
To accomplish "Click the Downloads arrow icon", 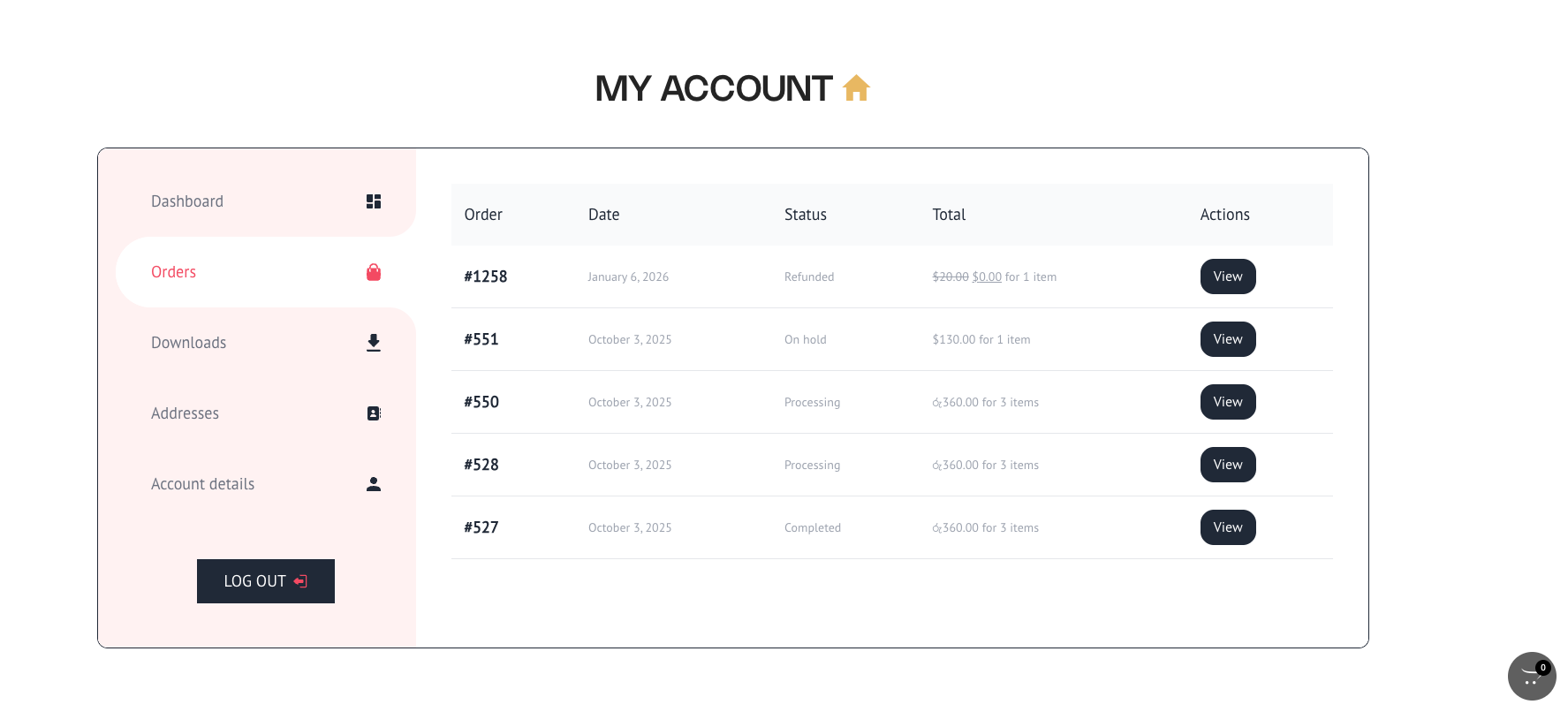I will [x=374, y=343].
